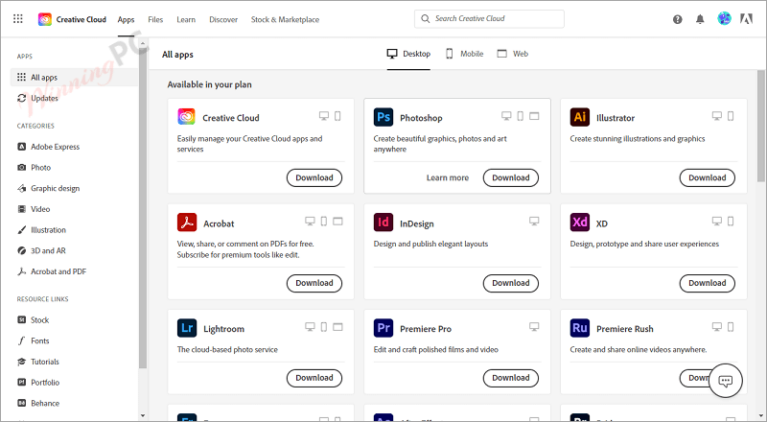
Task: Click the Photo camera sidebar icon
Action: coord(22,167)
